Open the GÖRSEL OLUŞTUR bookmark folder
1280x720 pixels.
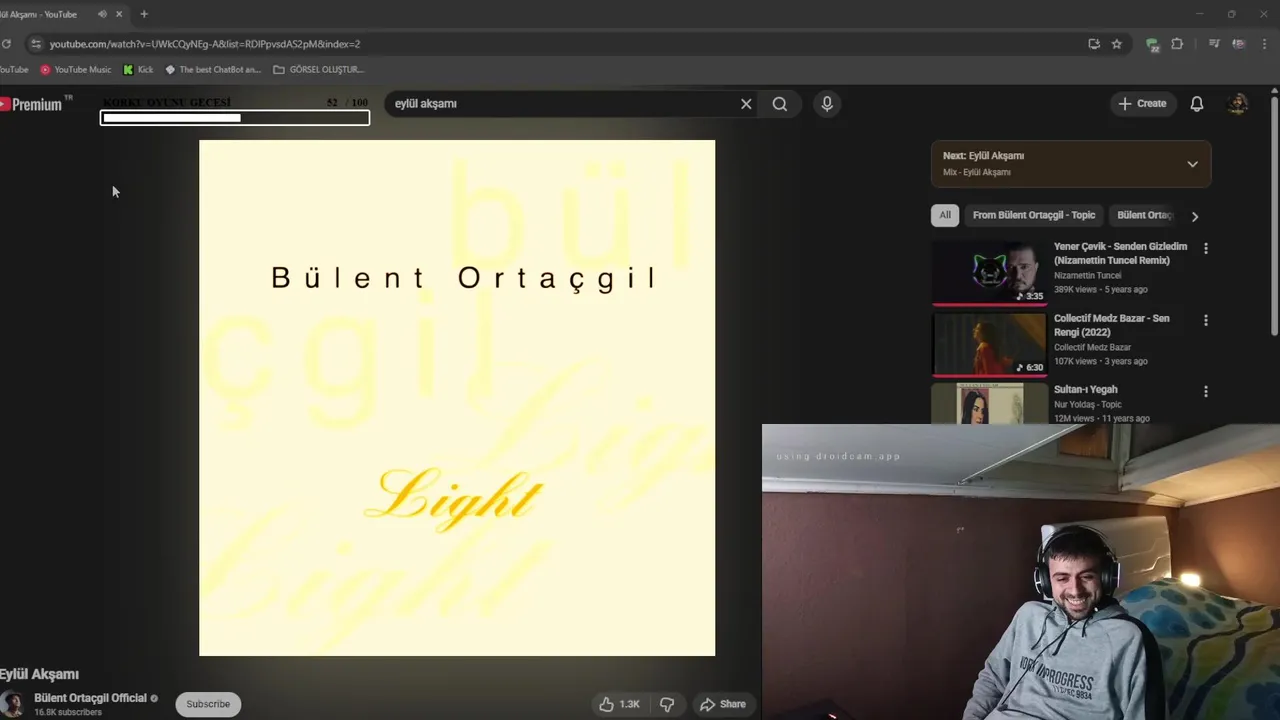pyautogui.click(x=319, y=70)
